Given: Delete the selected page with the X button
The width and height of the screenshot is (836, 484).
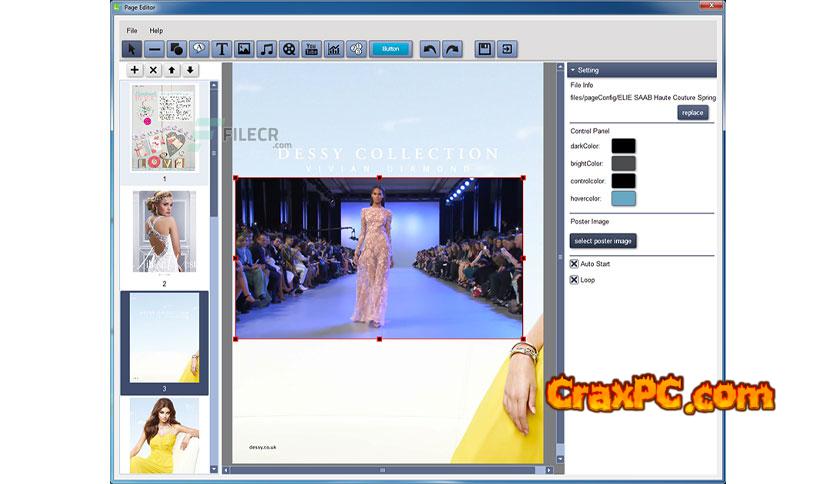Looking at the screenshot, I should click(153, 70).
